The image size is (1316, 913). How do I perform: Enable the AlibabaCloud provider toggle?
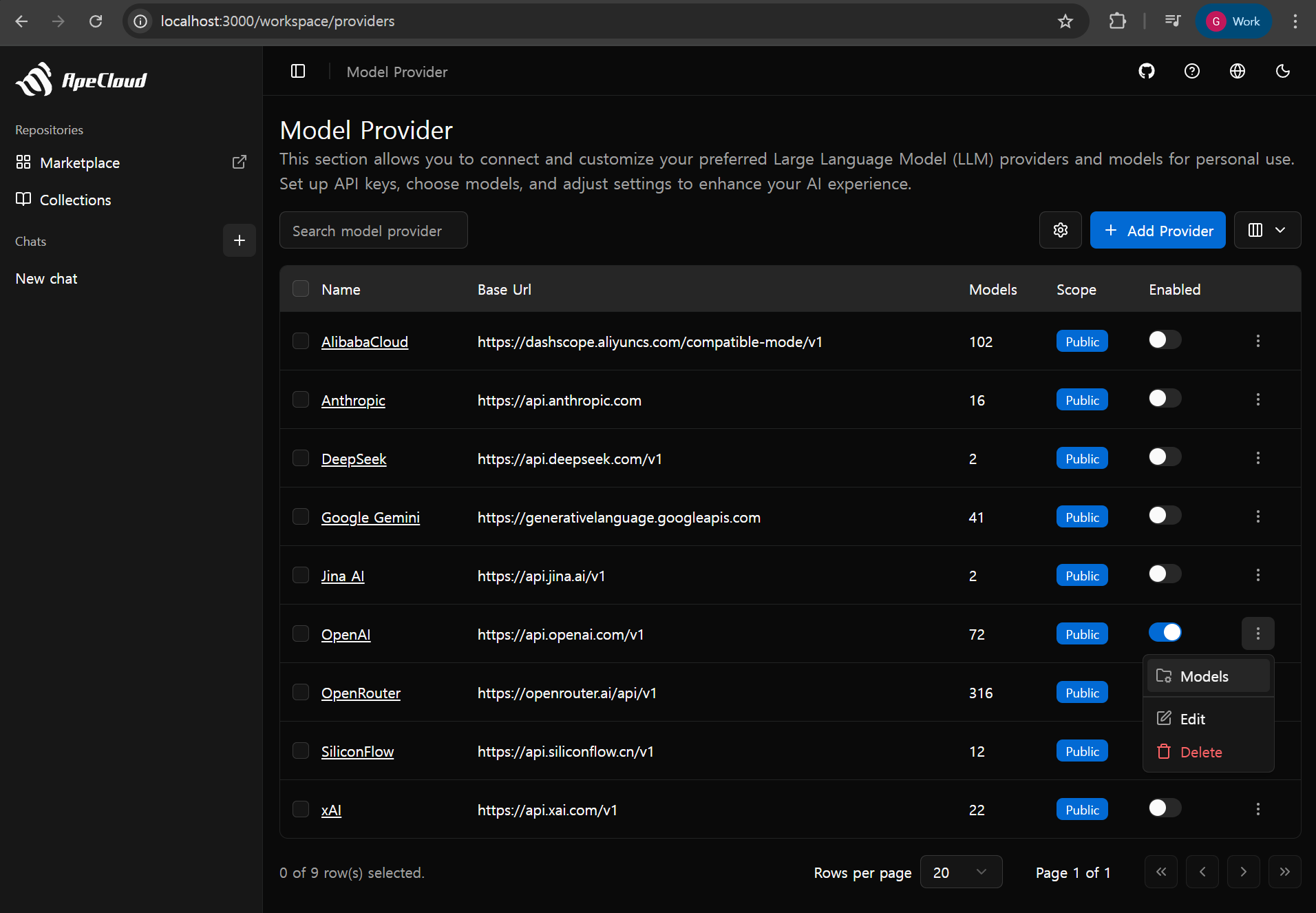coord(1165,339)
